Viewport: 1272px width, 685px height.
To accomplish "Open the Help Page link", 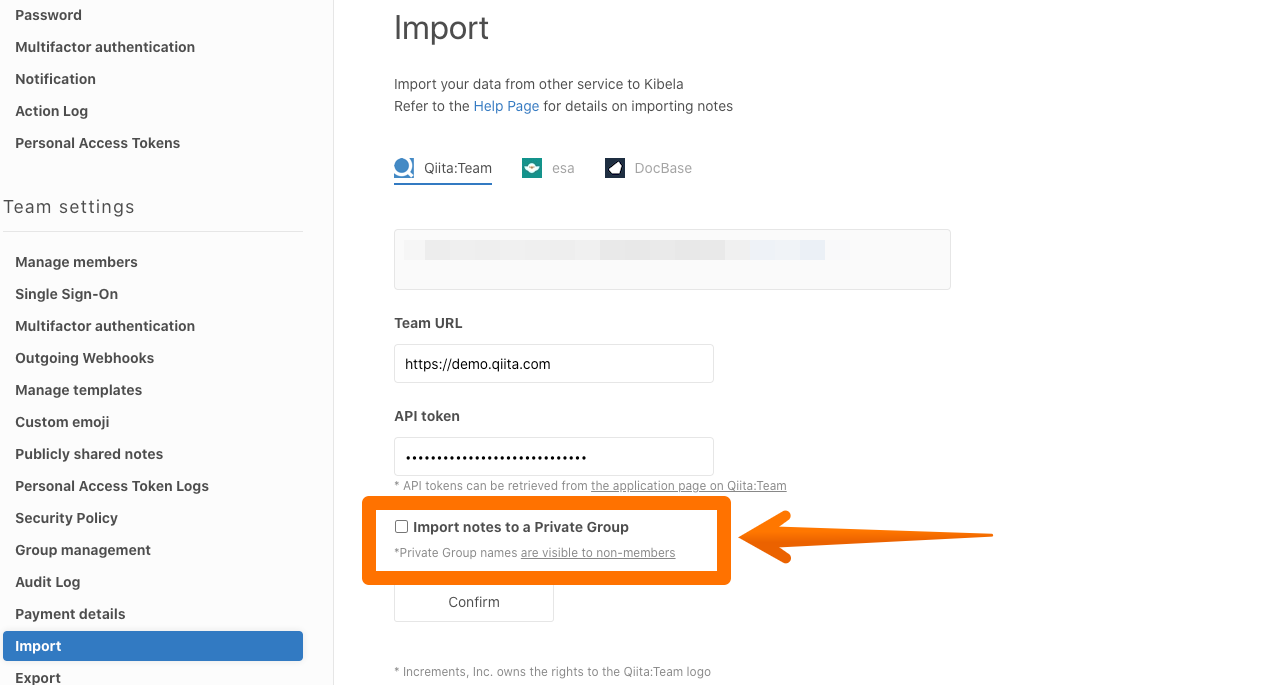I will click(506, 106).
